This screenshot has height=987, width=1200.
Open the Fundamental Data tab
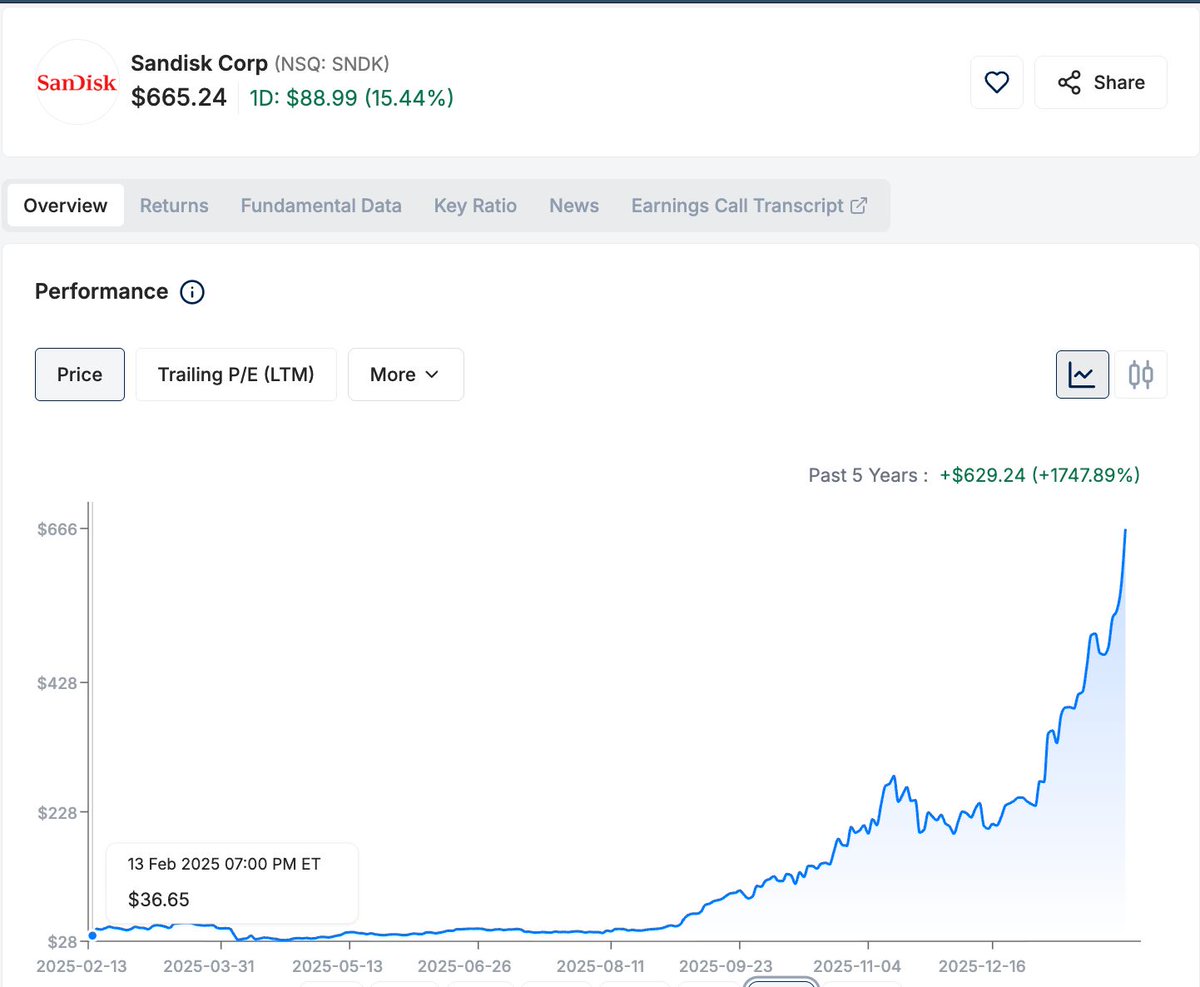click(321, 205)
